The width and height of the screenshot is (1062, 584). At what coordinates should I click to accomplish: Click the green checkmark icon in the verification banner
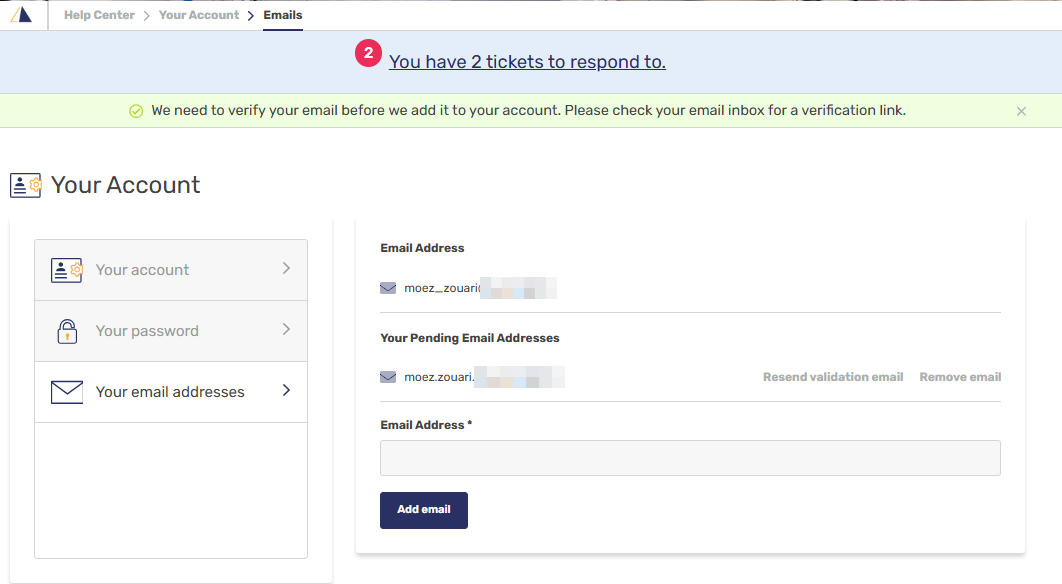[x=136, y=110]
